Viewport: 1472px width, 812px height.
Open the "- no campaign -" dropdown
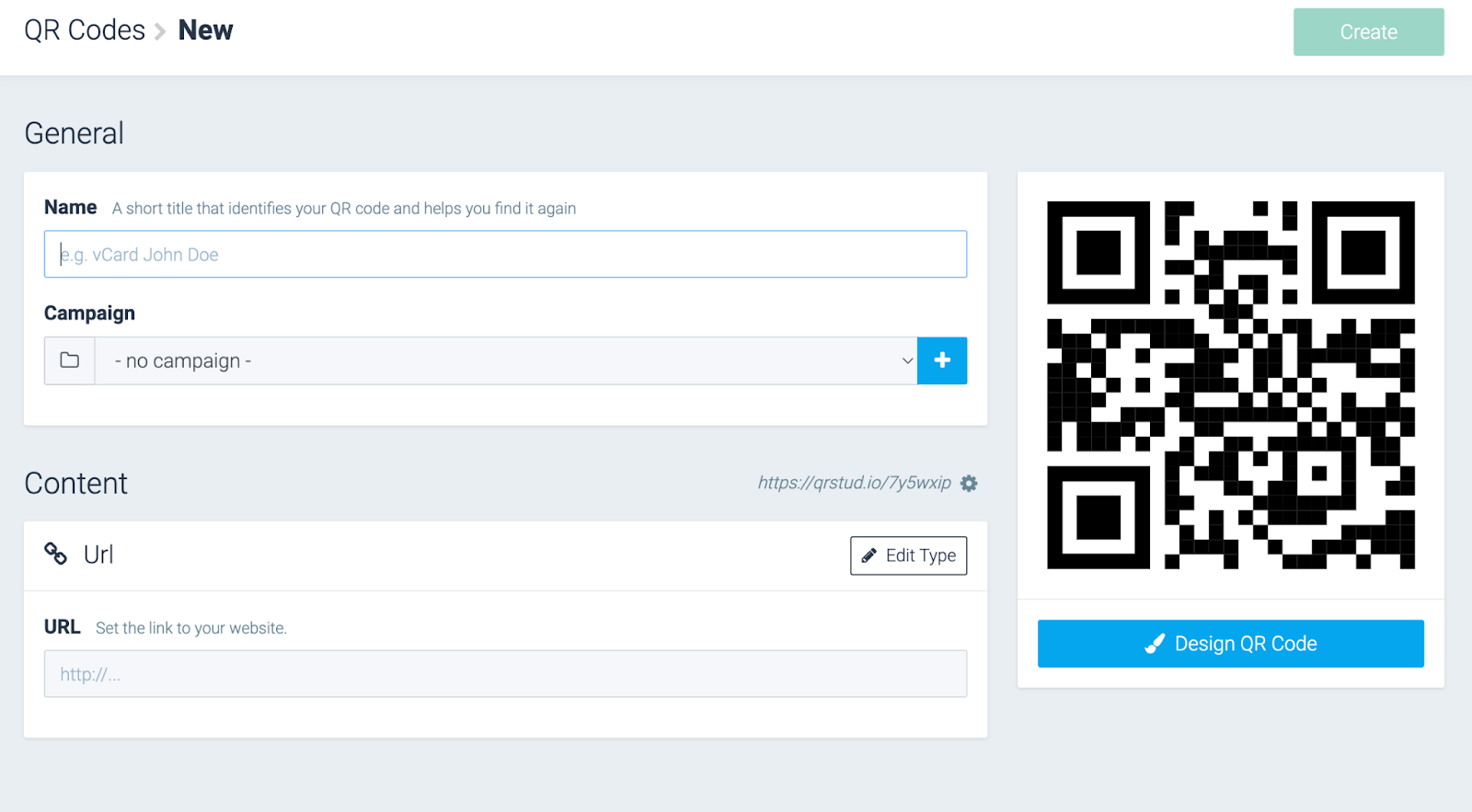click(x=506, y=360)
